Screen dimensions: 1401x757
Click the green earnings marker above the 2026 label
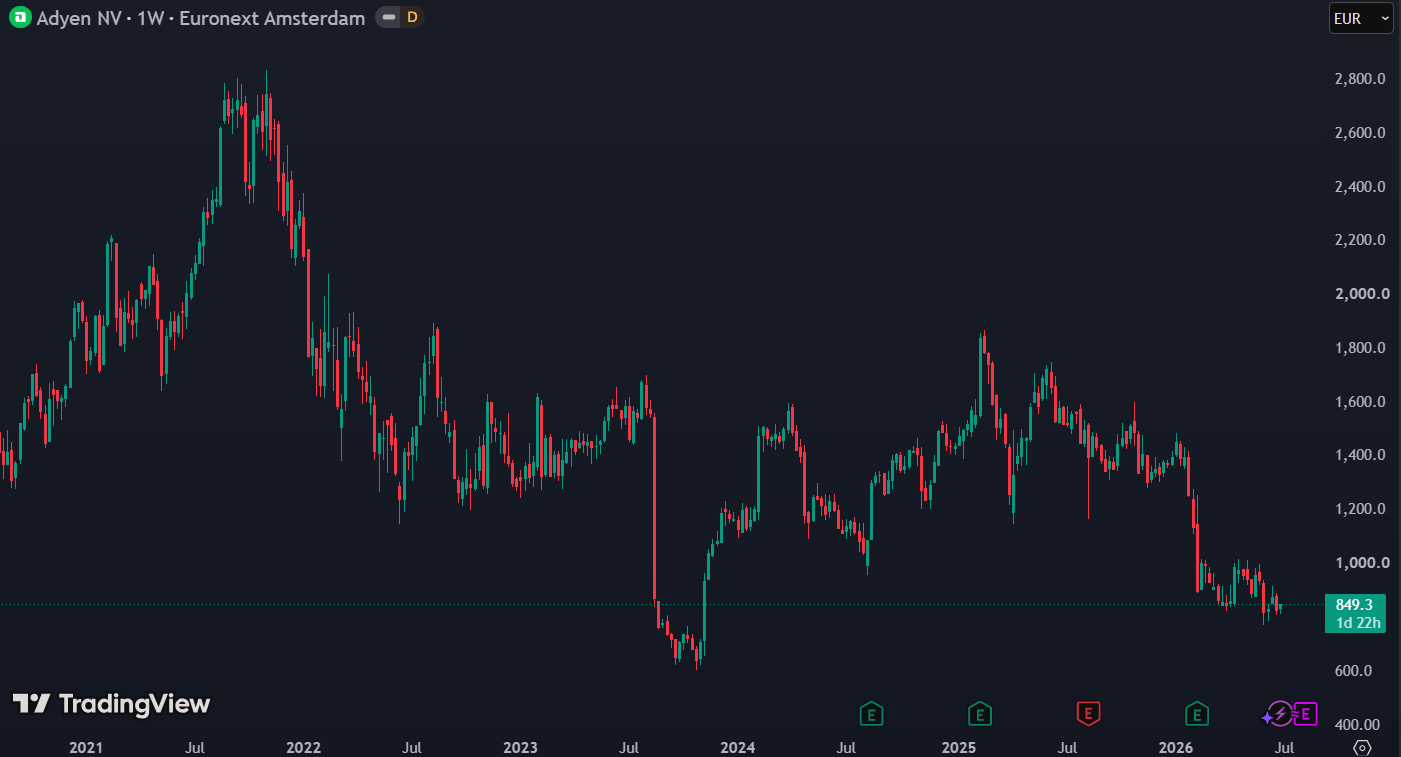[x=1196, y=714]
